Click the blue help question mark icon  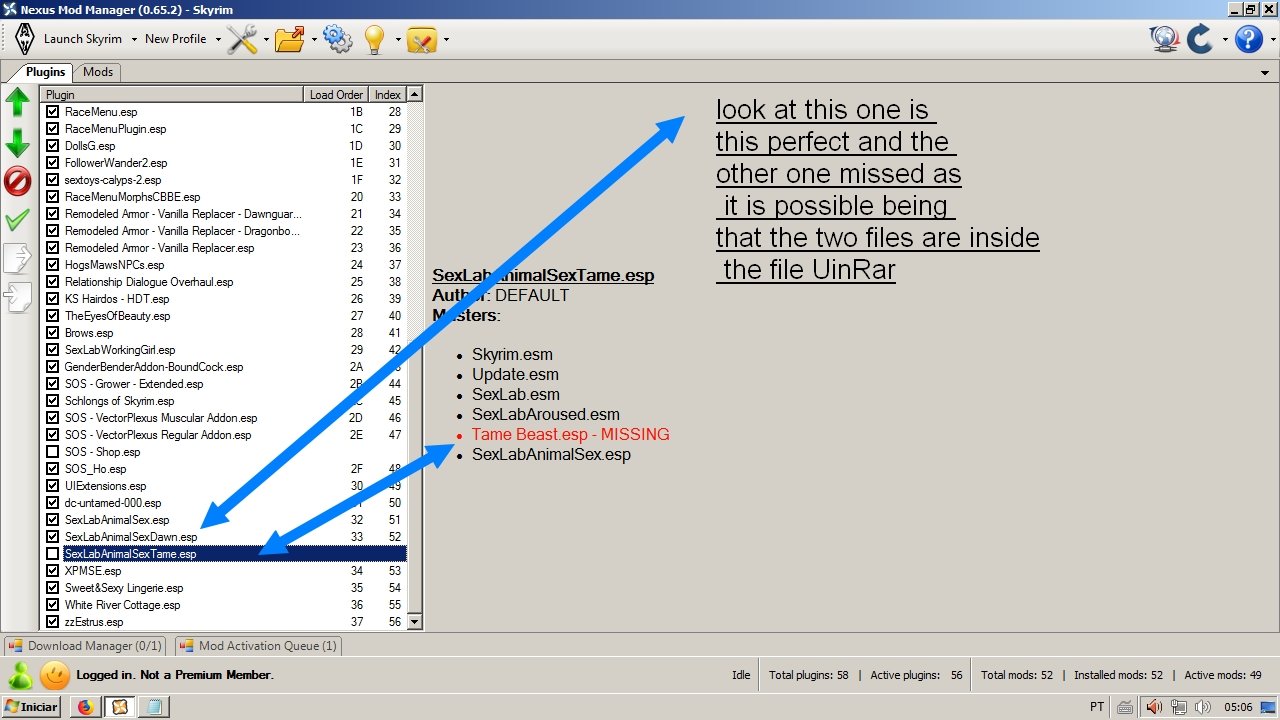[1248, 39]
